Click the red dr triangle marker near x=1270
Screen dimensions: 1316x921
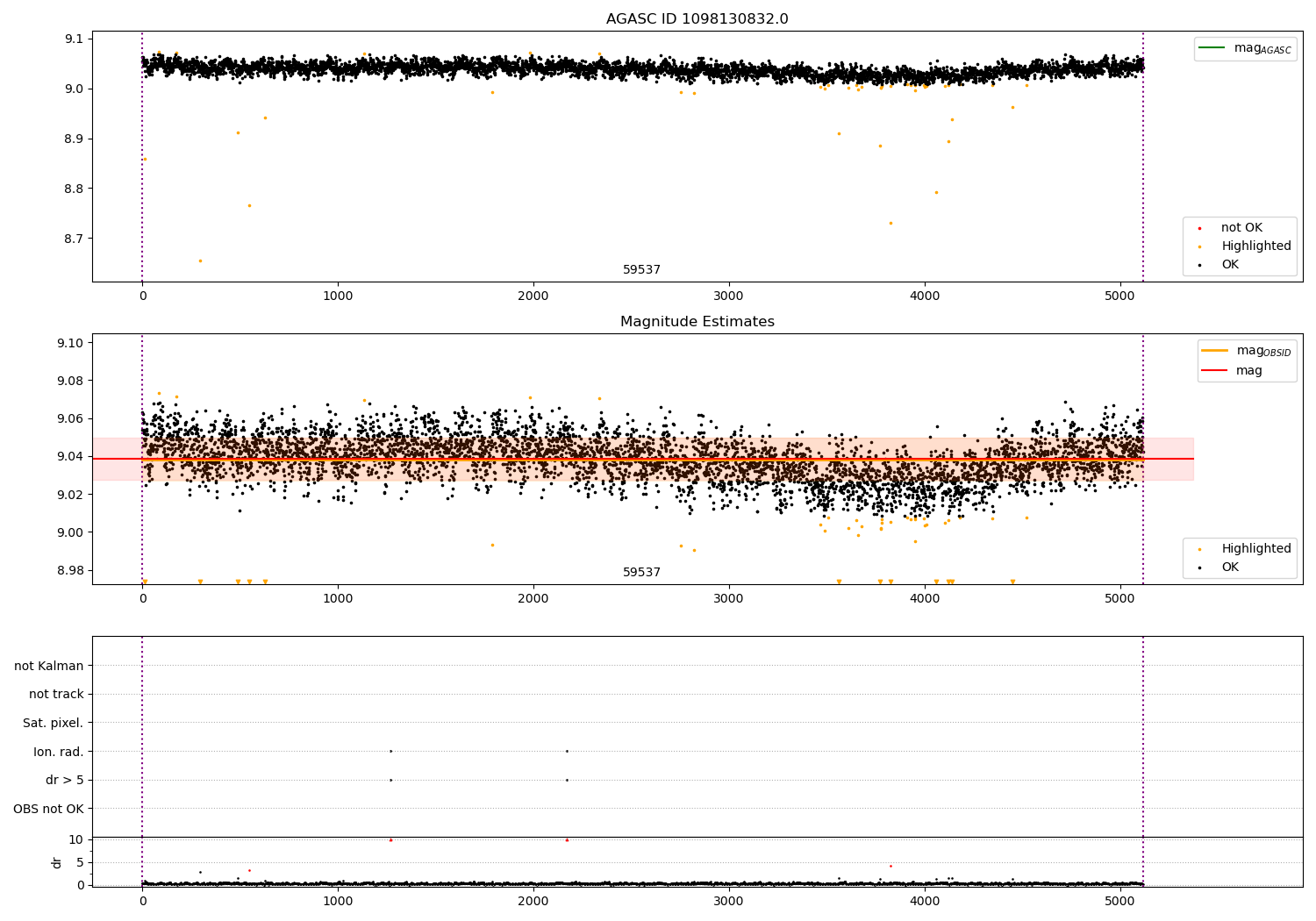click(390, 839)
